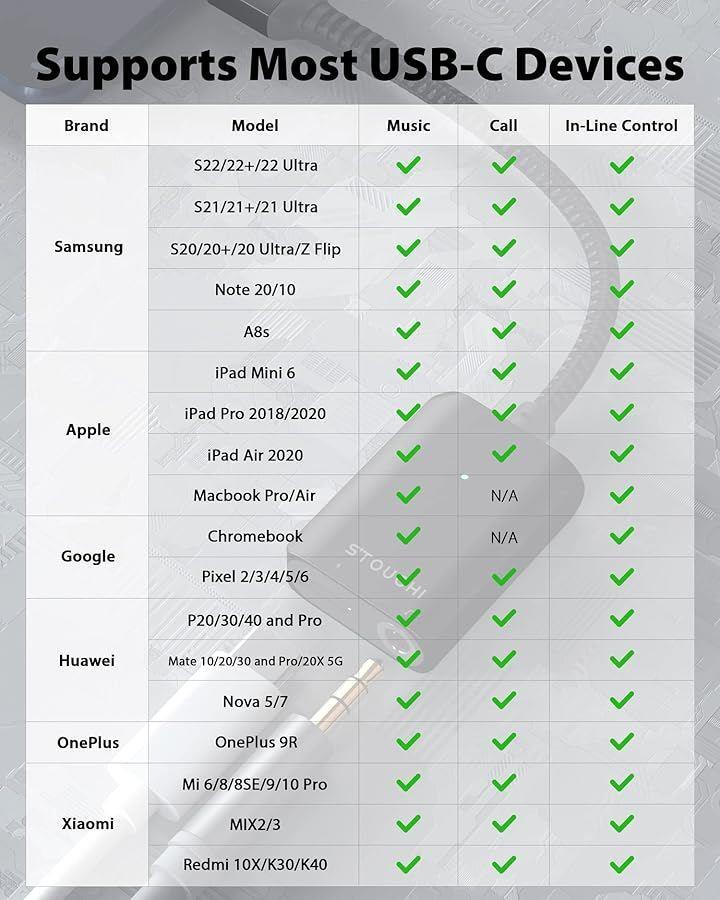The width and height of the screenshot is (720, 900).
Task: Click the "Supports Most USB-C Devices" title
Action: click(360, 64)
